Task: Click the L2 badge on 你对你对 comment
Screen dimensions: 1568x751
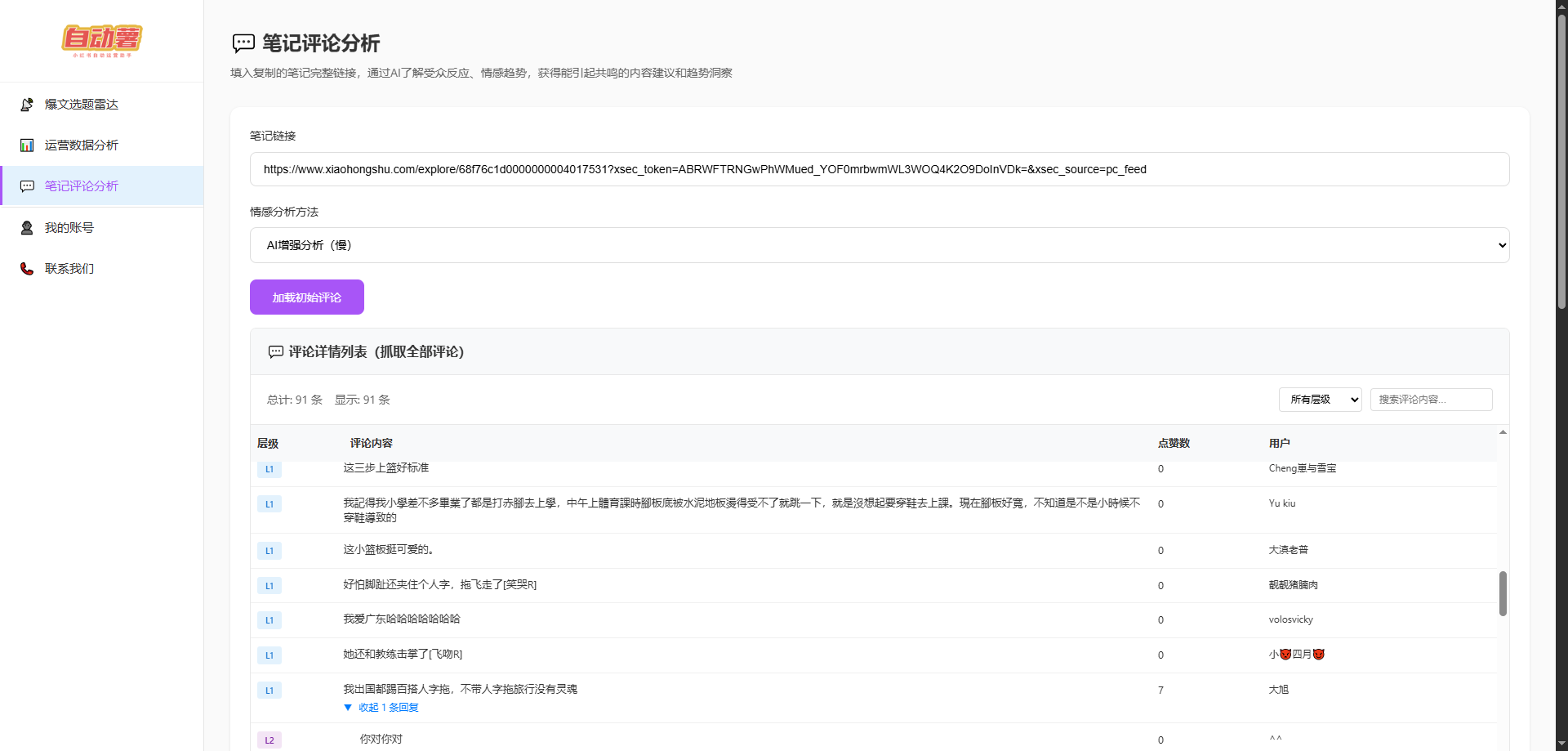Action: (269, 739)
